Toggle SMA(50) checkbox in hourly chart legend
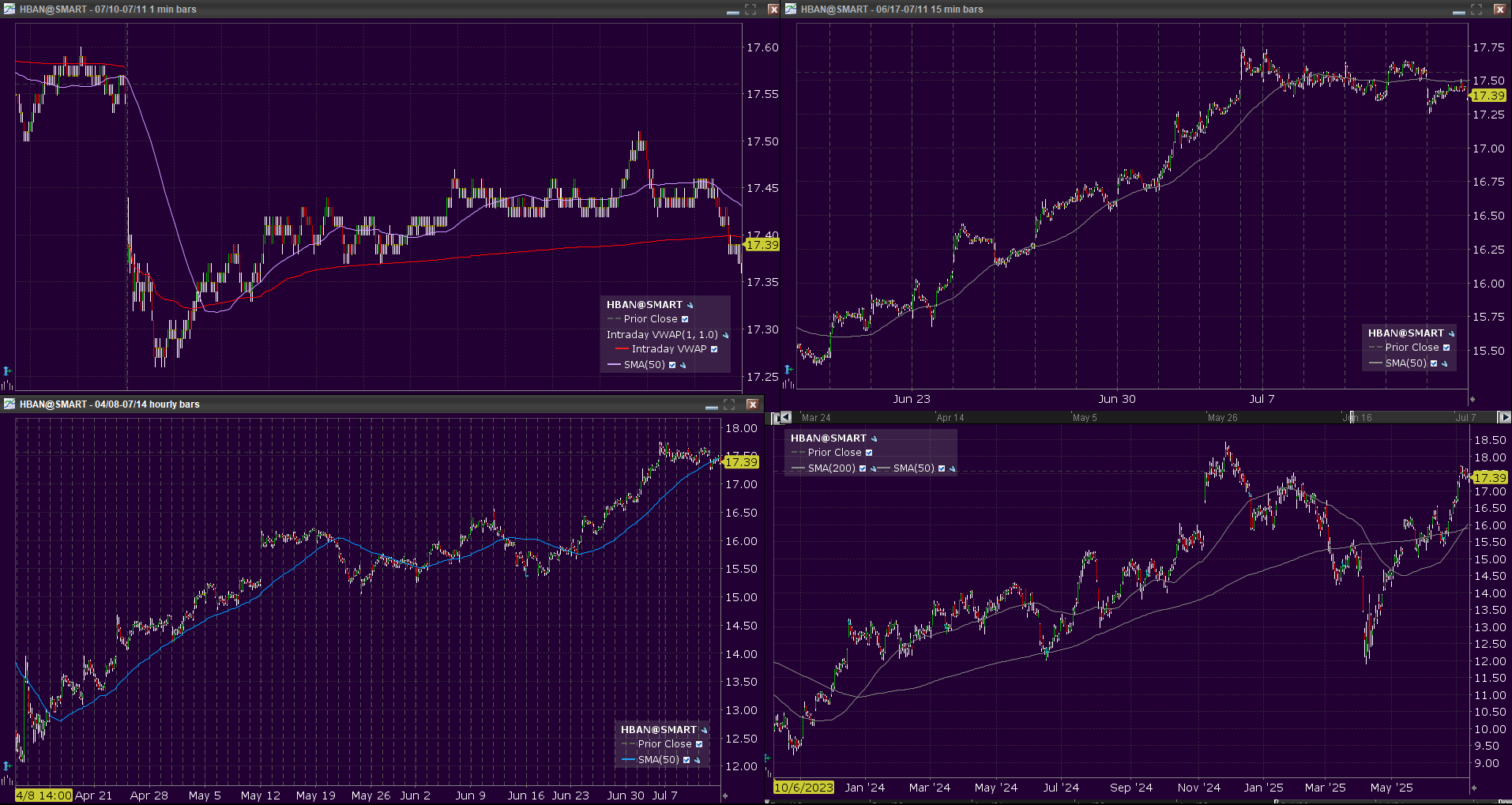Image resolution: width=1512 pixels, height=805 pixels. [686, 760]
